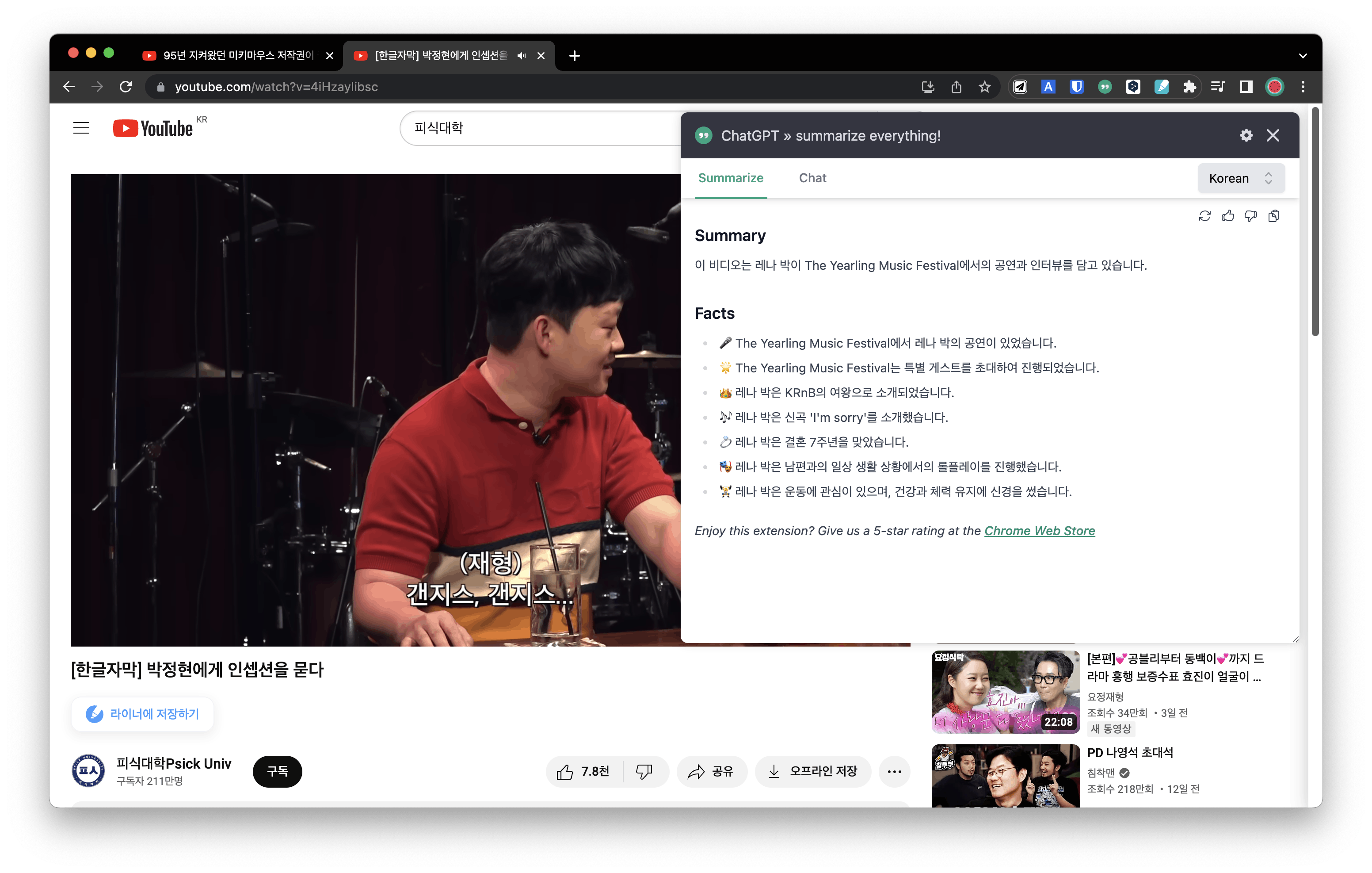This screenshot has height=873, width=1372.
Task: Click the video title 박정현에게 인셉션을 묻다
Action: (x=197, y=670)
